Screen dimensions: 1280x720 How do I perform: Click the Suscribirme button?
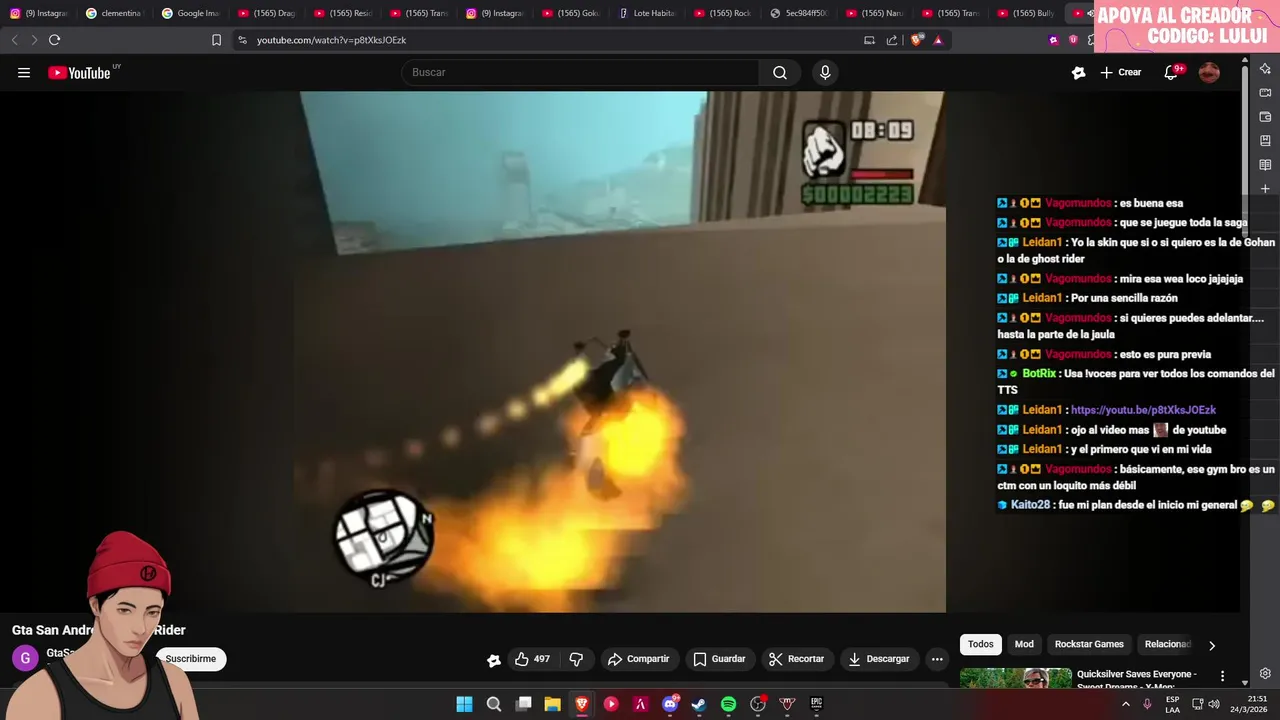(191, 659)
